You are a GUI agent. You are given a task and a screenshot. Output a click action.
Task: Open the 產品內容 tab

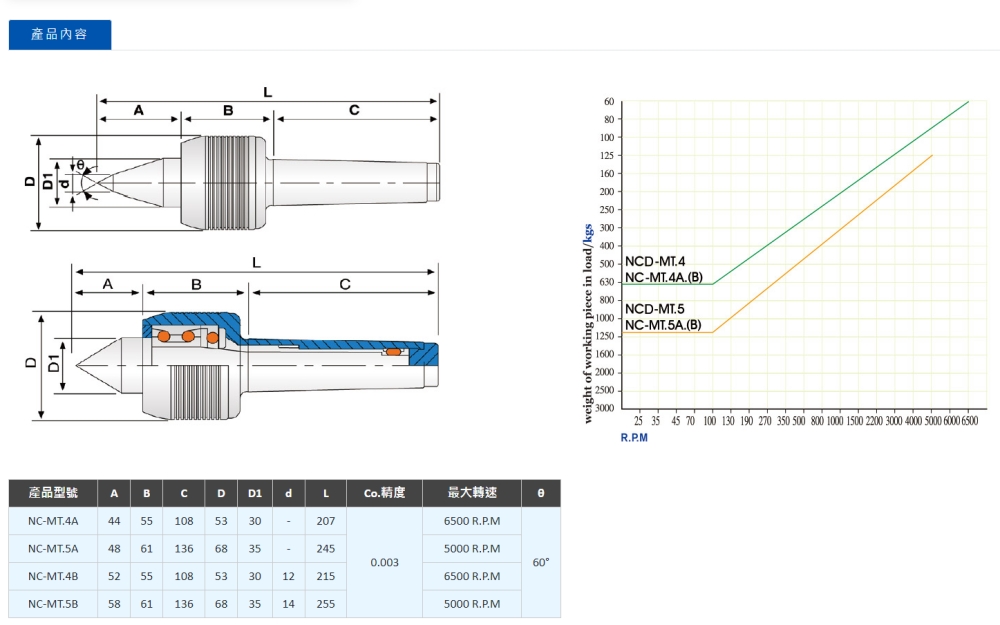pyautogui.click(x=60, y=35)
